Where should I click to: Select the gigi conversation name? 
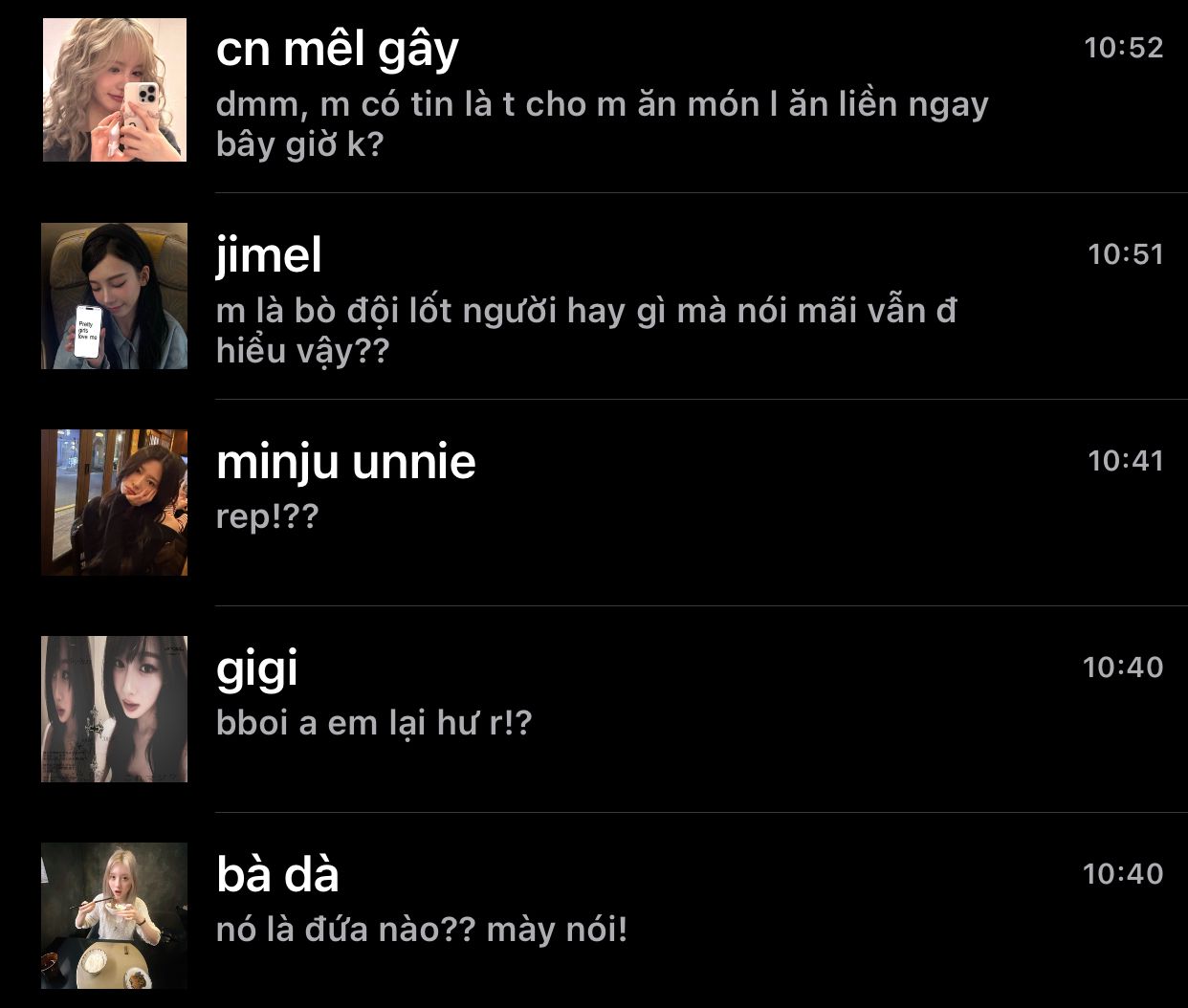pyautogui.click(x=257, y=669)
